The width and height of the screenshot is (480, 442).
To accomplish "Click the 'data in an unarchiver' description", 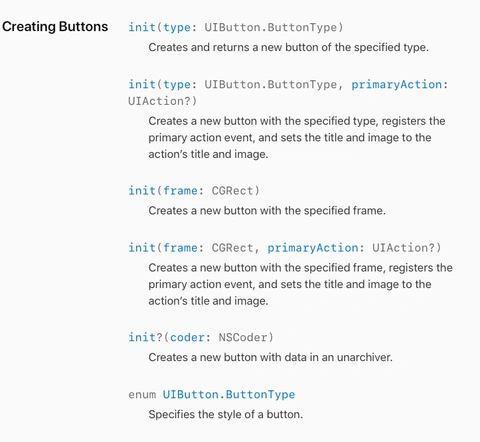I will (x=270, y=357).
